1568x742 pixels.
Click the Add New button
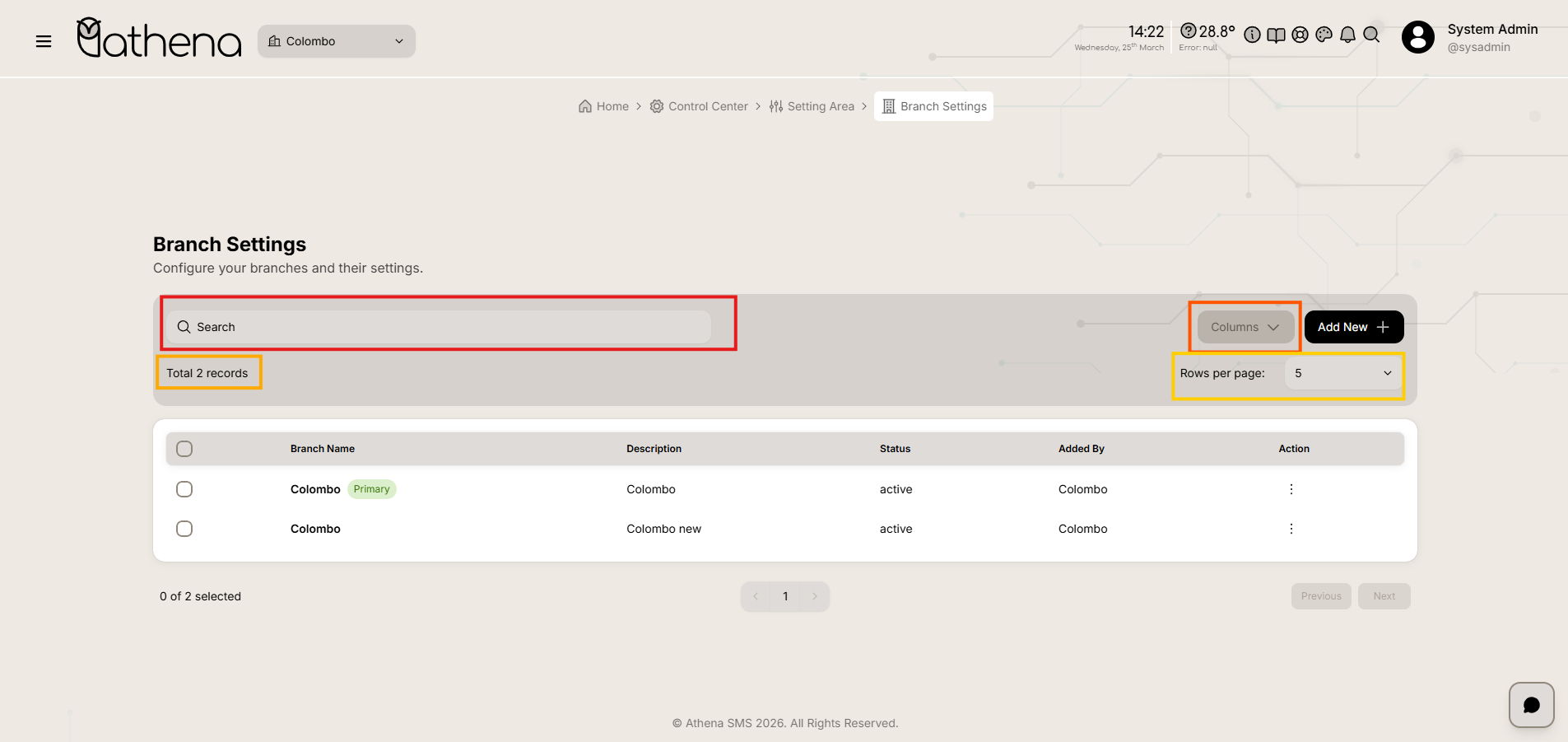(1353, 327)
